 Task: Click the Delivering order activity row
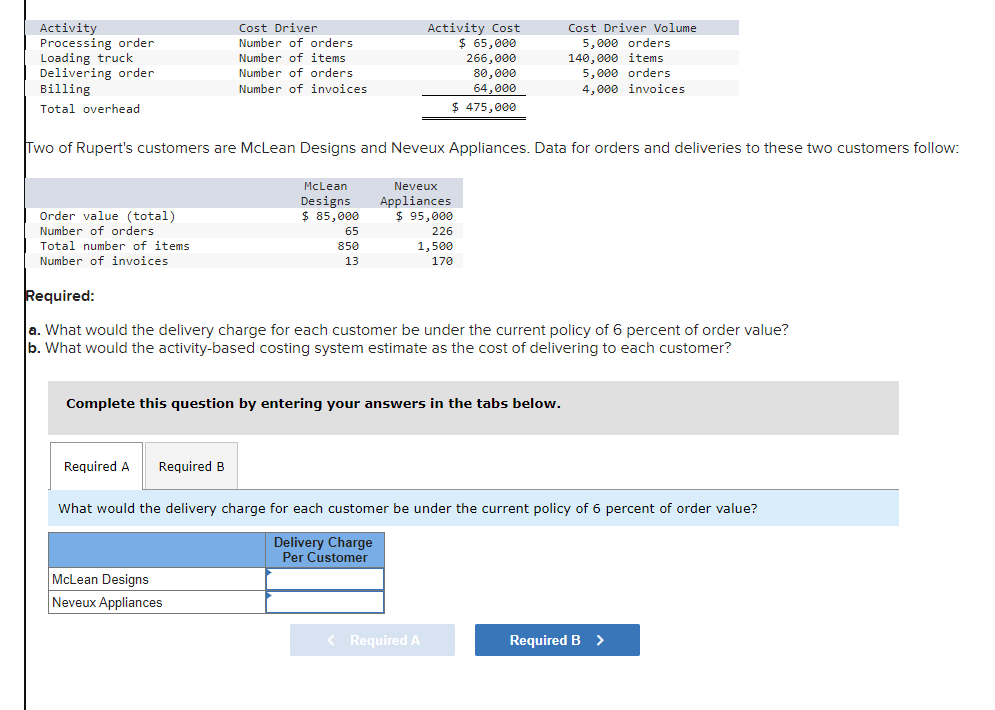(382, 73)
